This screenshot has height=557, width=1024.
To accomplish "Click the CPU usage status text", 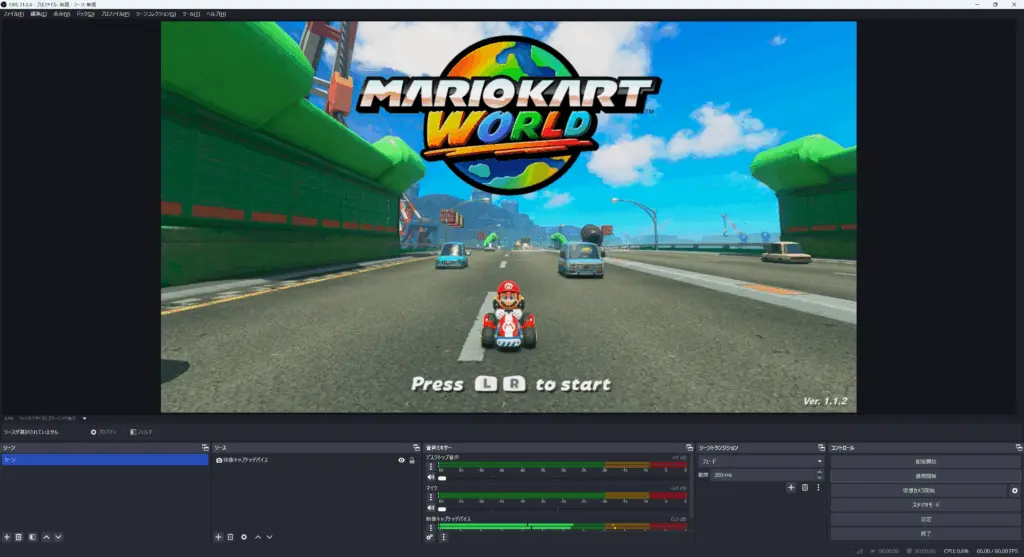I will pos(955,551).
